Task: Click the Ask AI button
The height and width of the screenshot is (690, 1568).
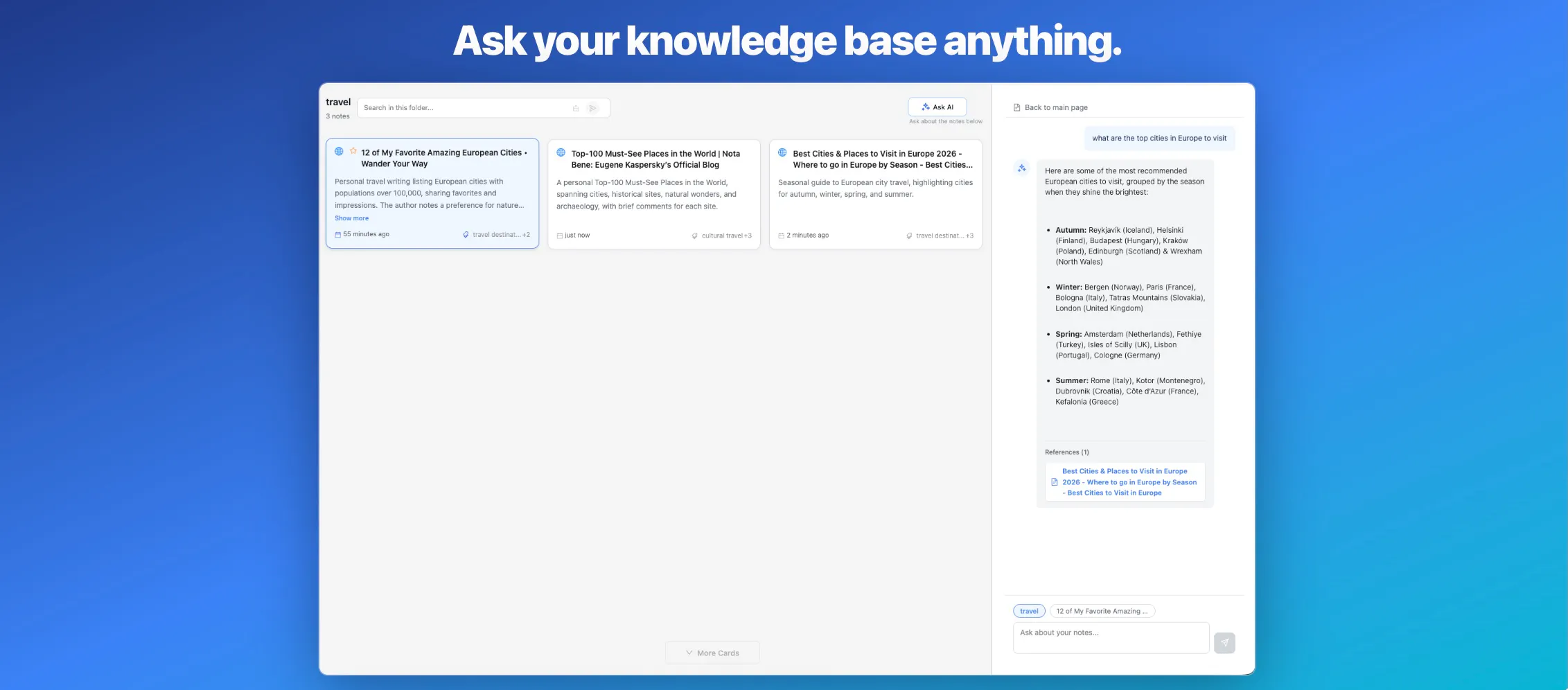Action: coord(937,107)
